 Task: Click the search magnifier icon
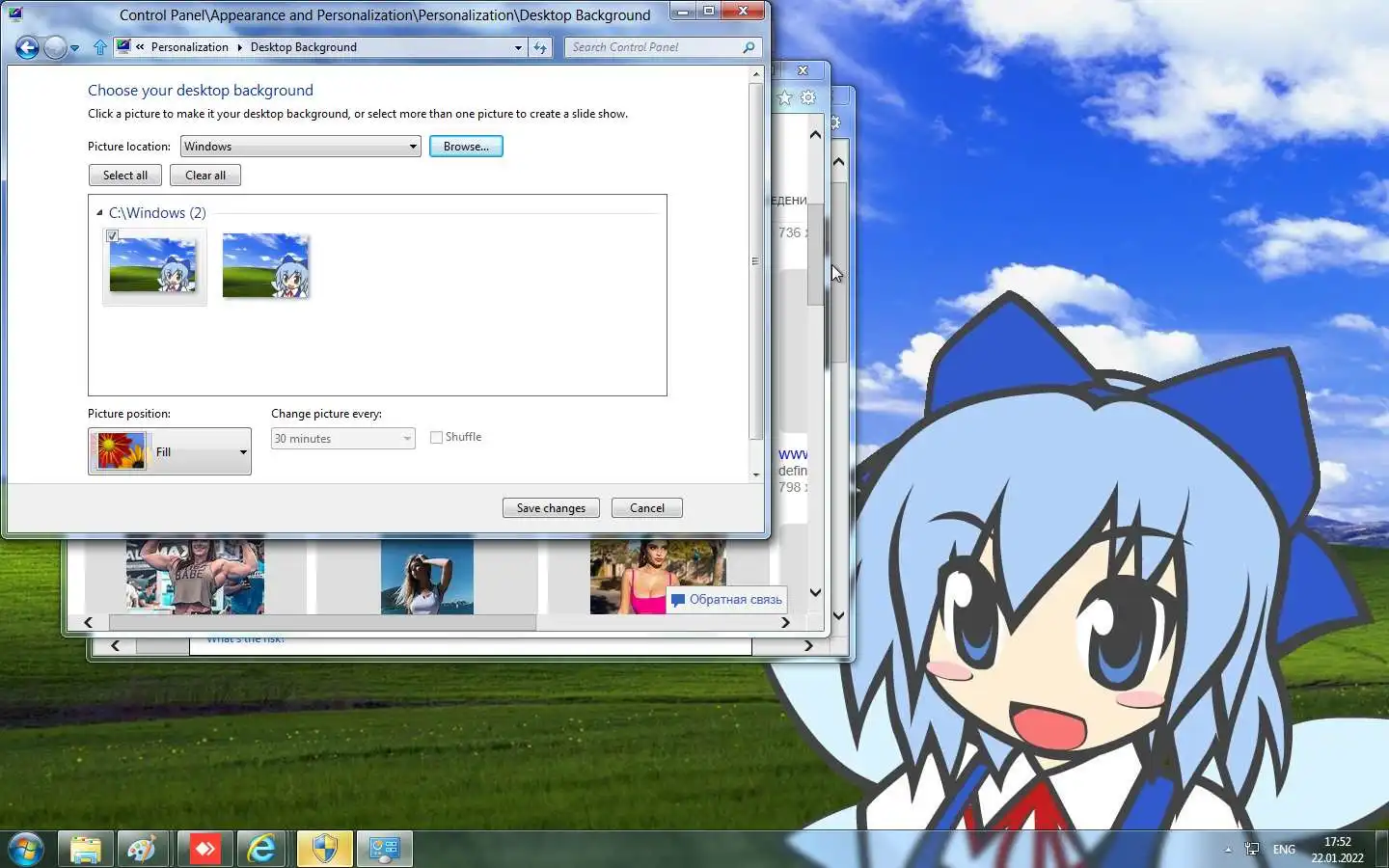[749, 47]
